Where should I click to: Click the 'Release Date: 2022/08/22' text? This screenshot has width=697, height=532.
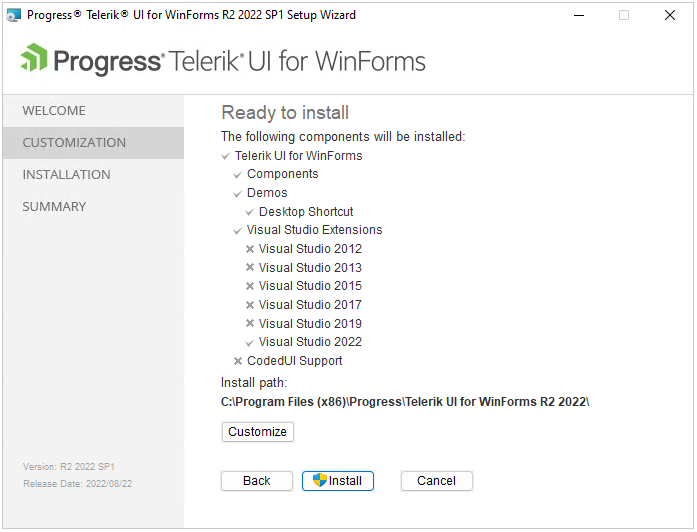[x=78, y=484]
